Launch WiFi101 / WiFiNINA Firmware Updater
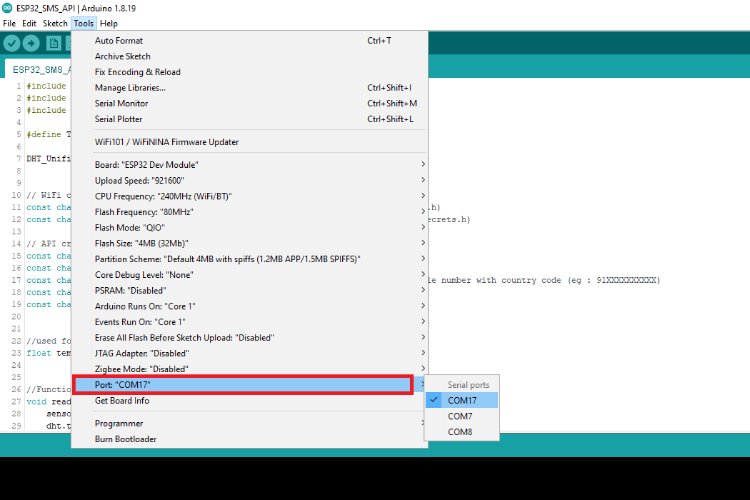This screenshot has width=750, height=500. click(x=250, y=142)
